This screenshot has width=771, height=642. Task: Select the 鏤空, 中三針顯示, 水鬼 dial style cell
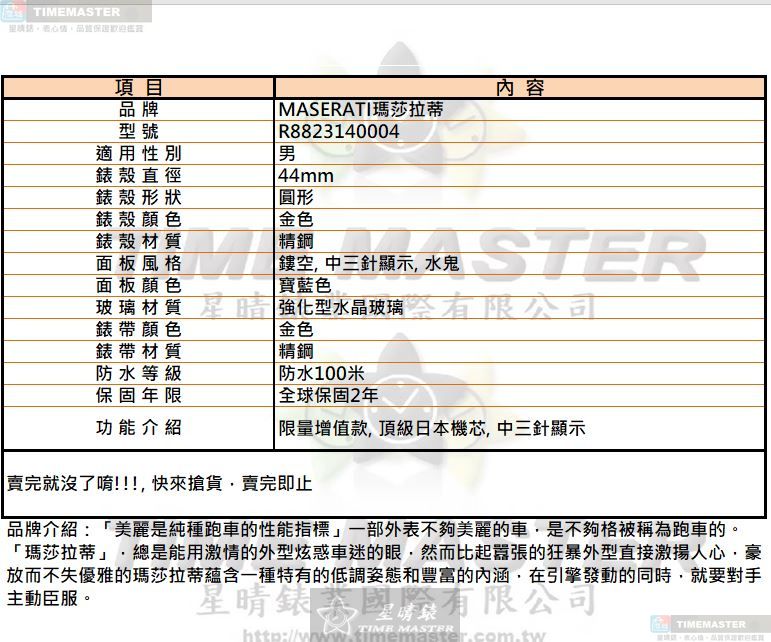[368, 263]
